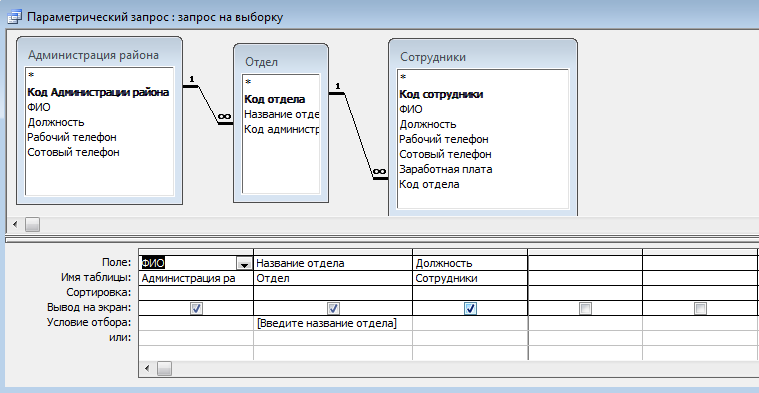Click table name cell Отдел in the grid

[x=333, y=278]
